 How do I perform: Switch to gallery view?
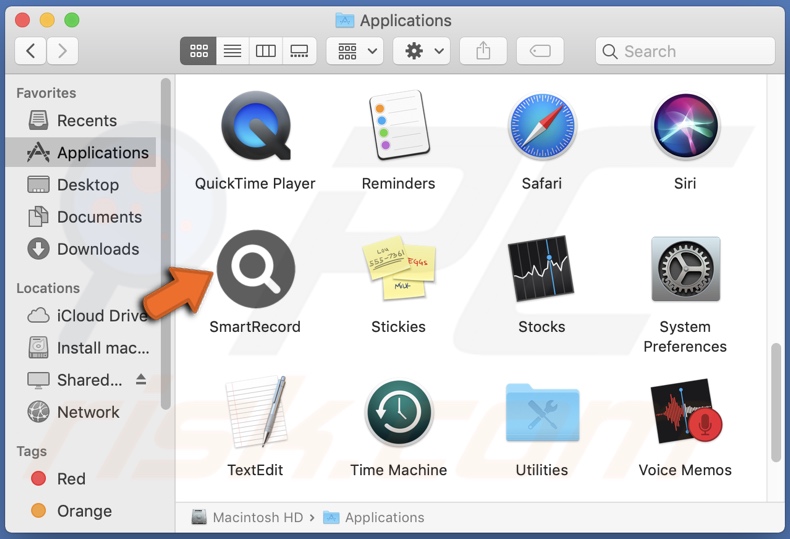click(299, 51)
